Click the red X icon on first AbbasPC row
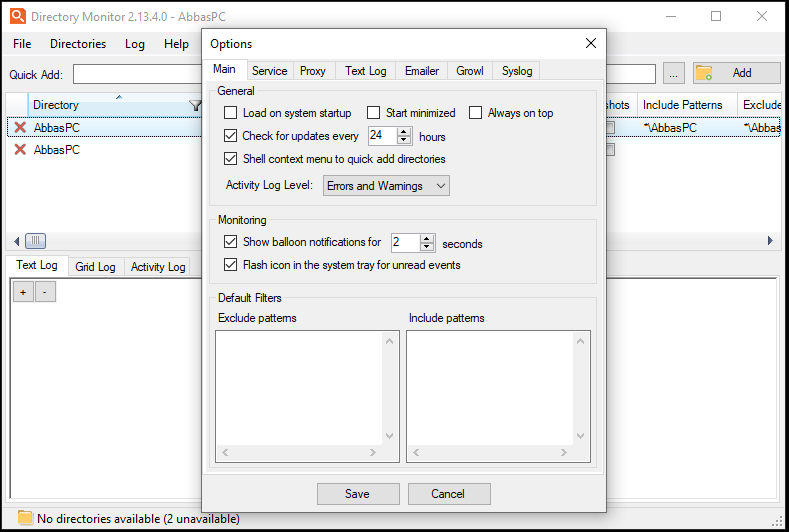The height and width of the screenshot is (532, 789). [20, 127]
